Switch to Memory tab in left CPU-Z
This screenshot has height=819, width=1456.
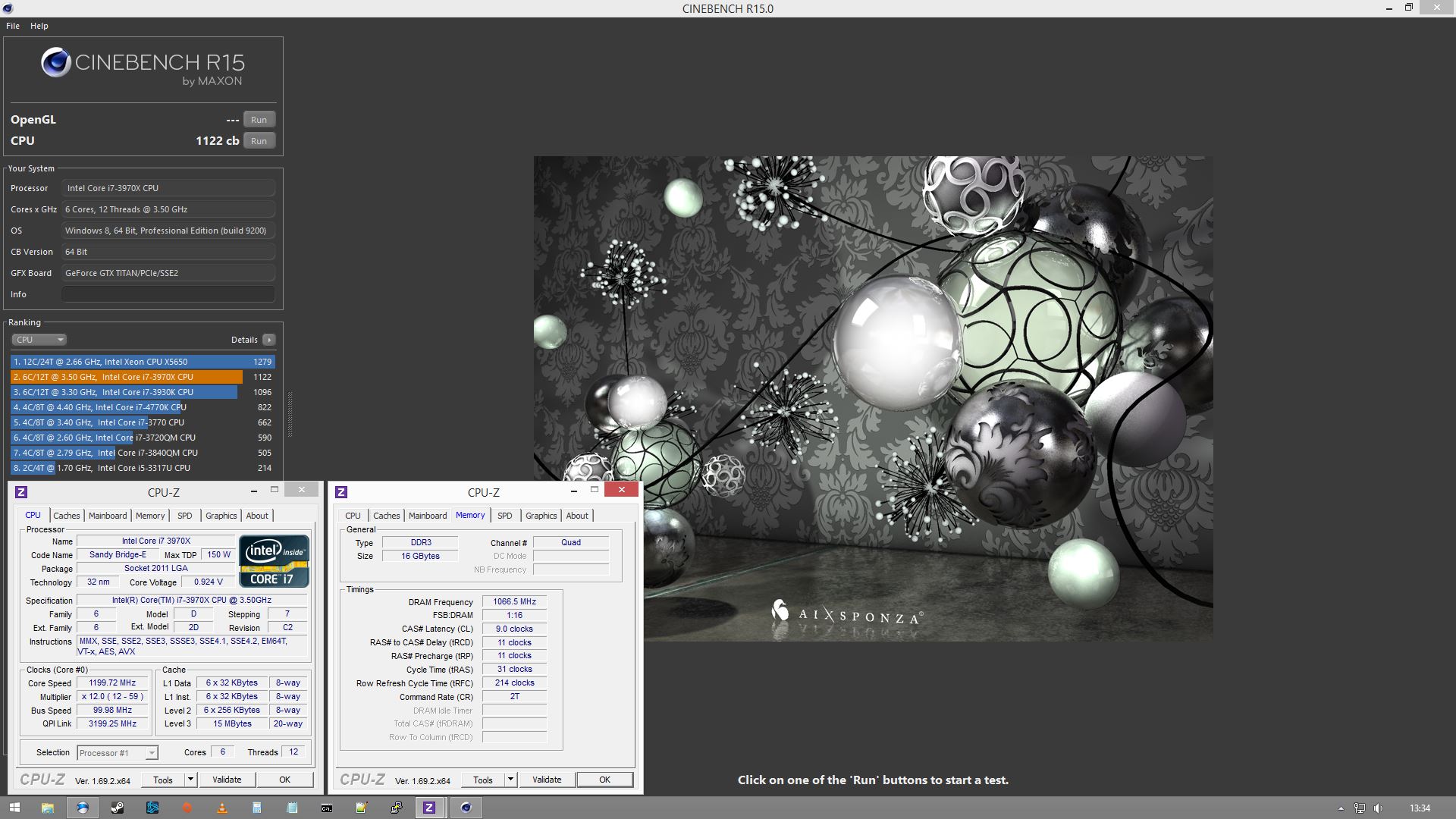pyautogui.click(x=150, y=516)
